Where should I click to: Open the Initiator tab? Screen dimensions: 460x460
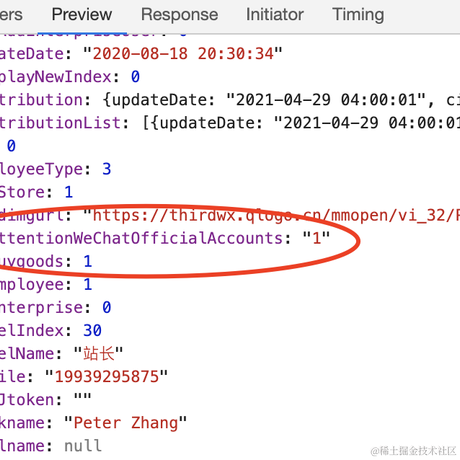pos(275,15)
